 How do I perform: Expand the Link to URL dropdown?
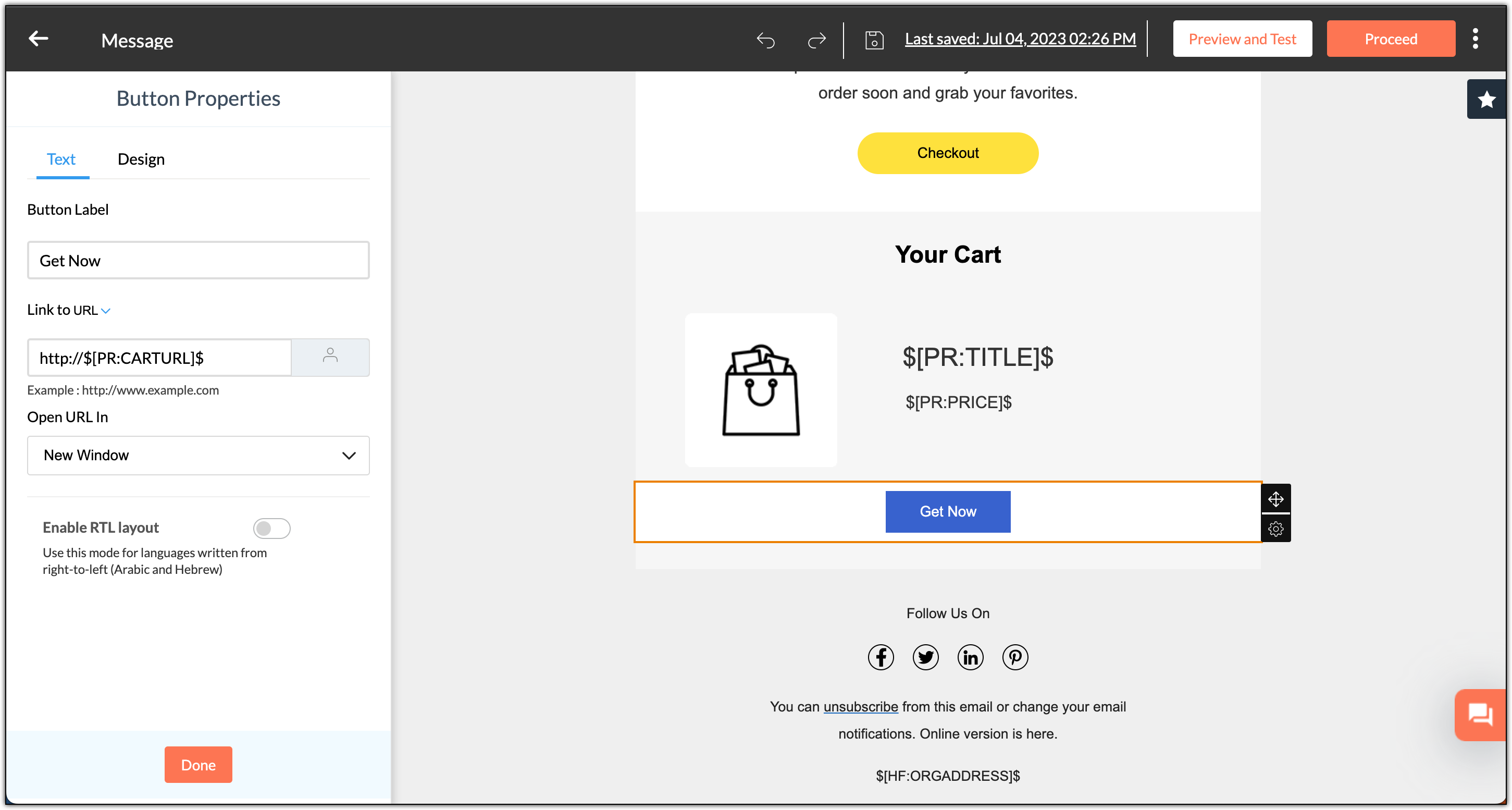point(69,310)
